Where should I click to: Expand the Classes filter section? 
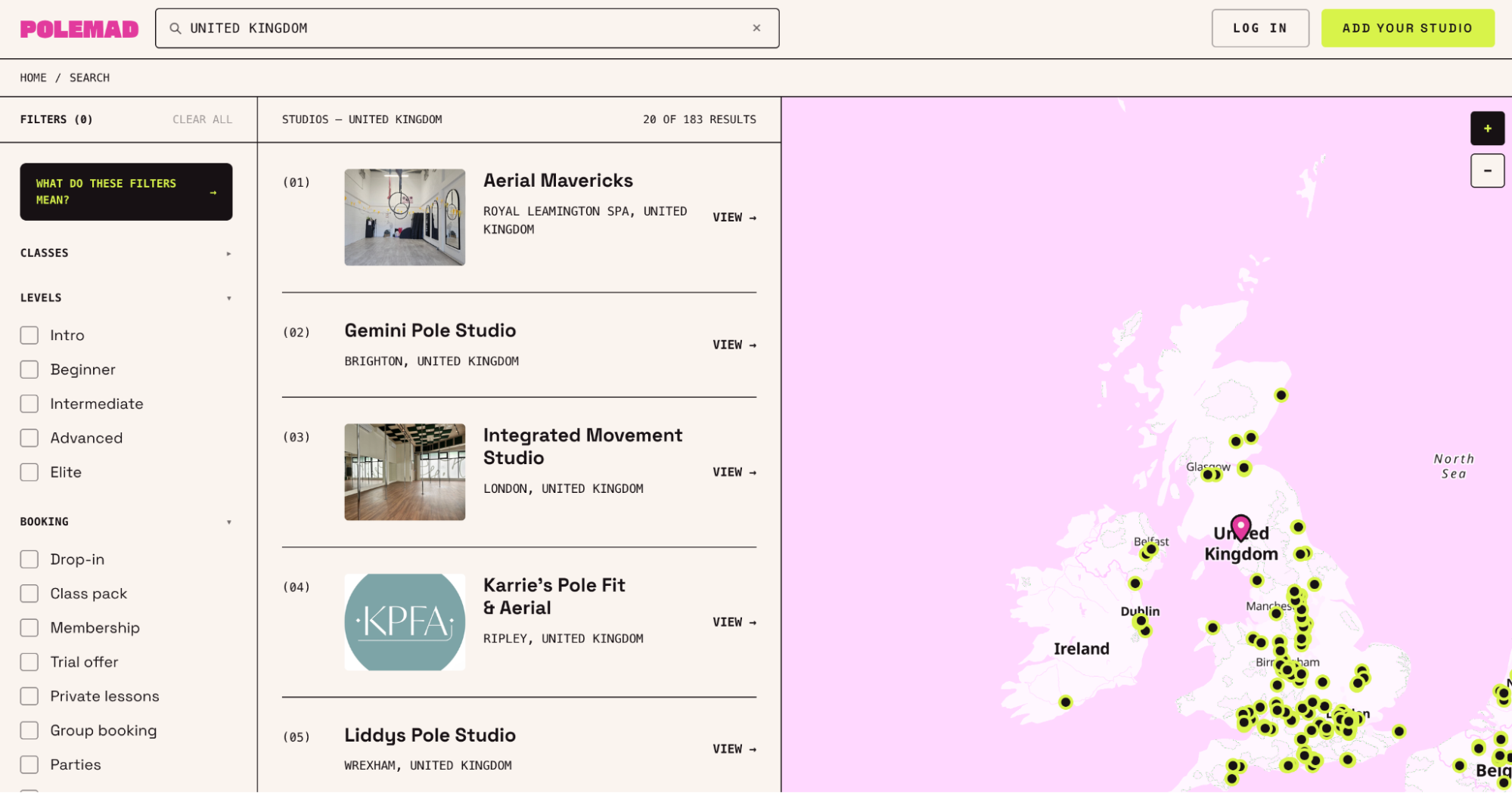[x=126, y=253]
